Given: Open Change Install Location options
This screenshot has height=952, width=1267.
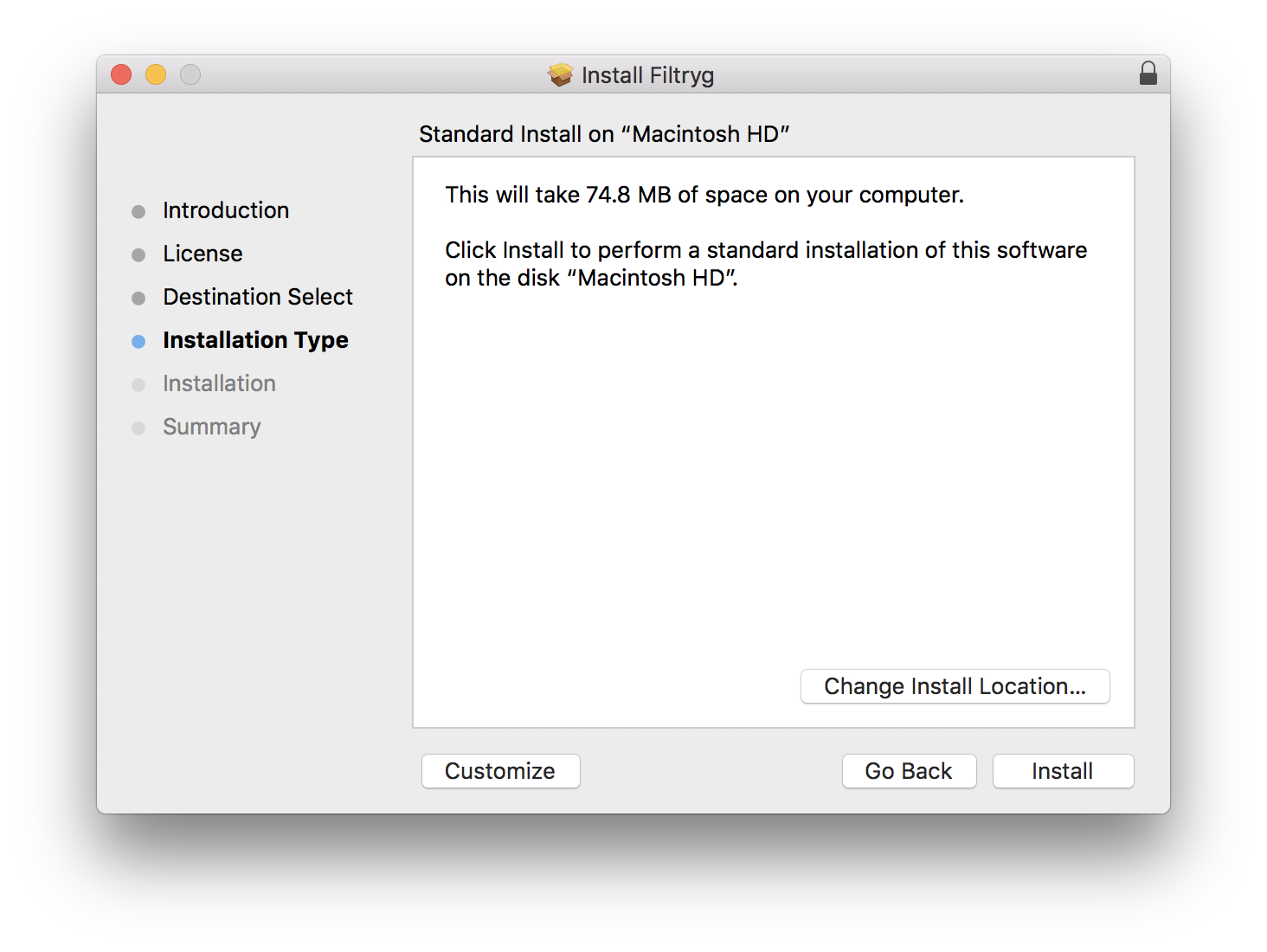Looking at the screenshot, I should tap(955, 686).
